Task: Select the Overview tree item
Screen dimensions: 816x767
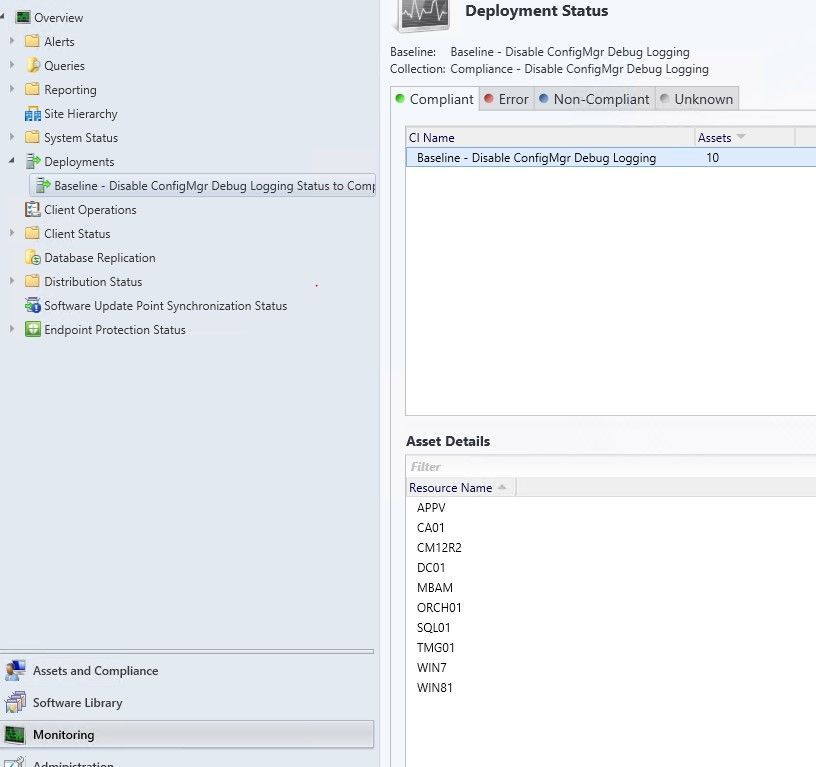Action: pyautogui.click(x=58, y=18)
